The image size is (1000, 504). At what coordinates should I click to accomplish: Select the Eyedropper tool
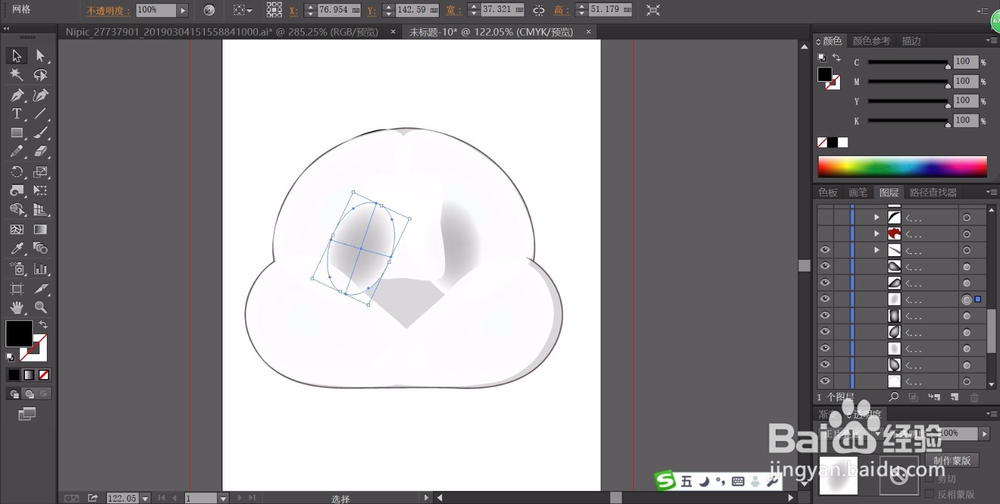17,249
